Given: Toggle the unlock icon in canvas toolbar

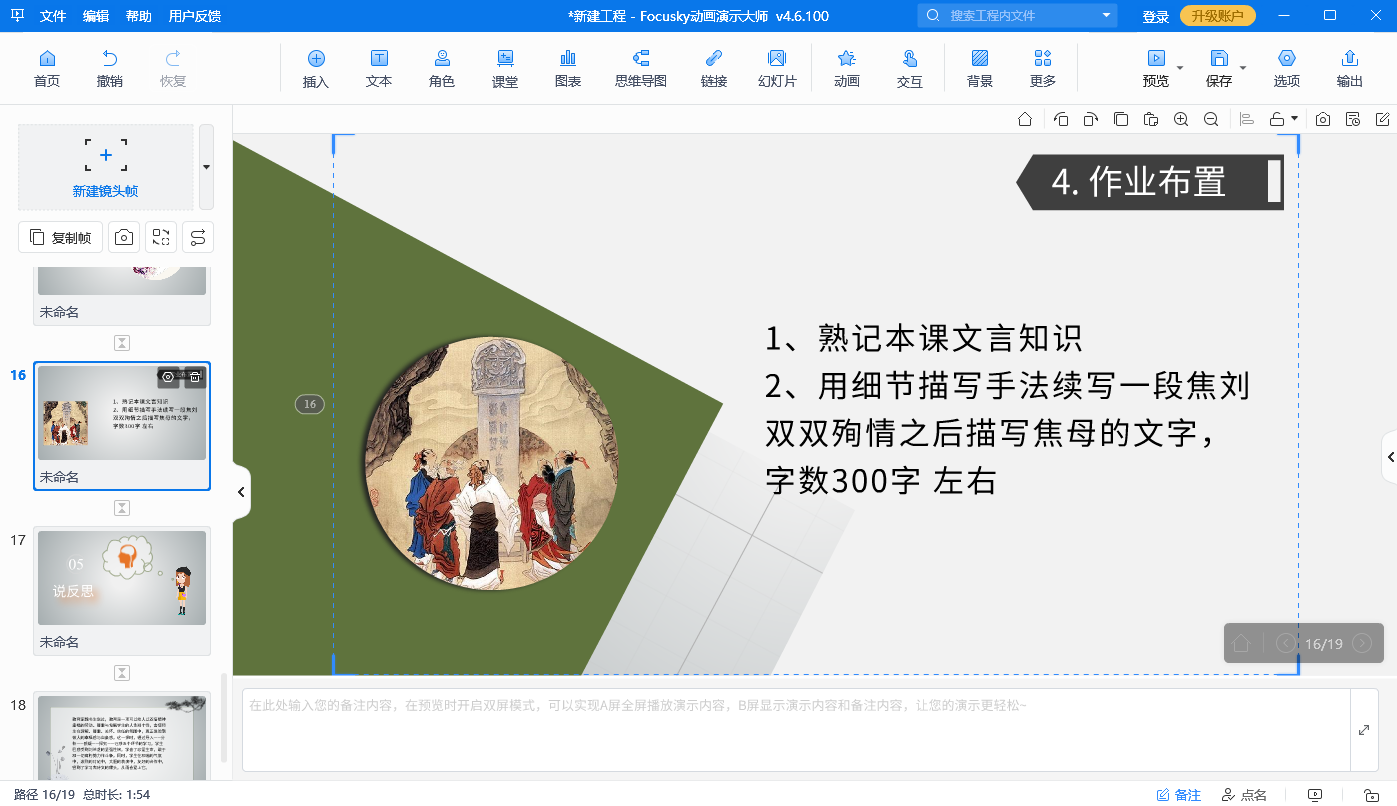Looking at the screenshot, I should pos(1277,119).
